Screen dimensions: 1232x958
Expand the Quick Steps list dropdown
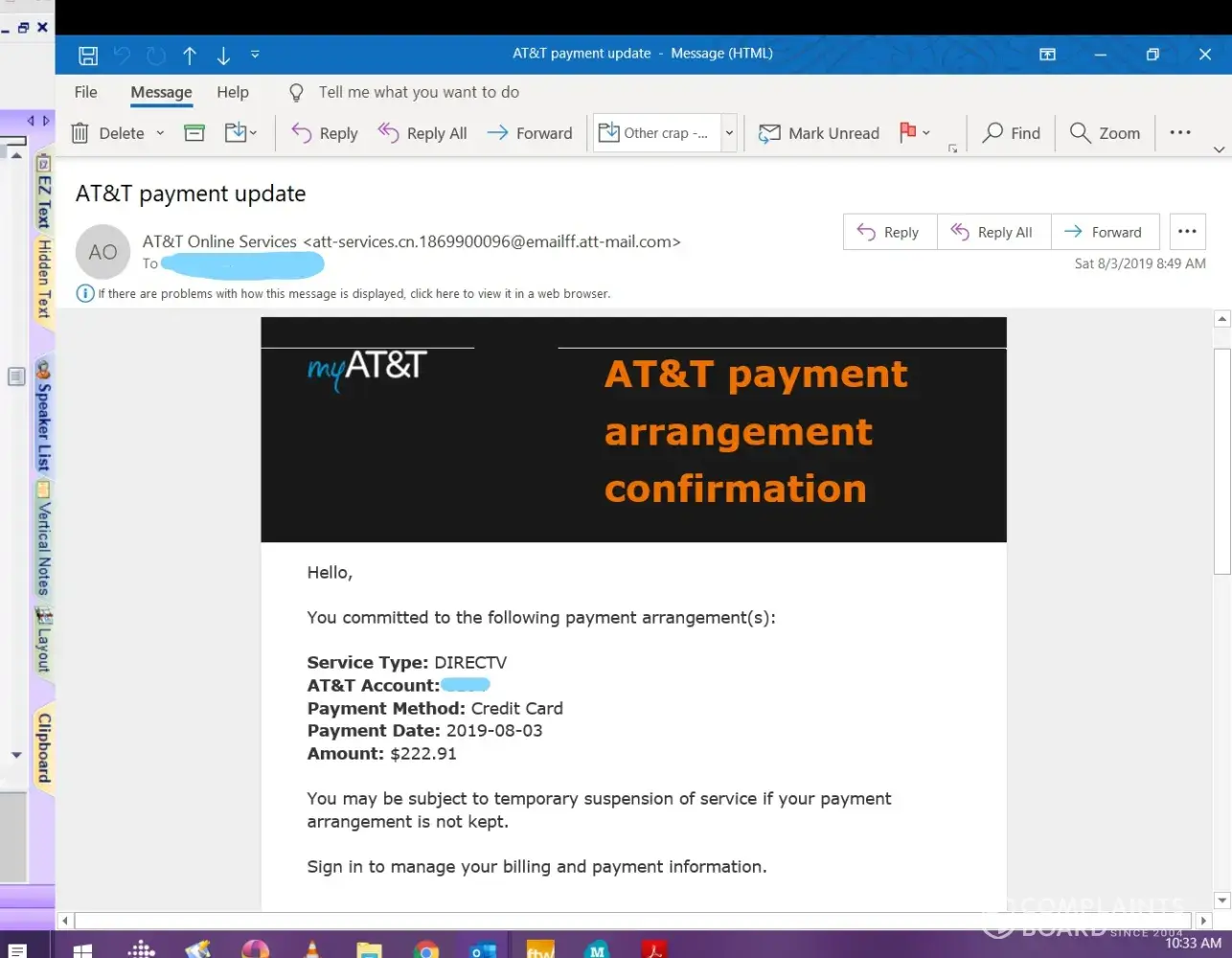click(729, 133)
